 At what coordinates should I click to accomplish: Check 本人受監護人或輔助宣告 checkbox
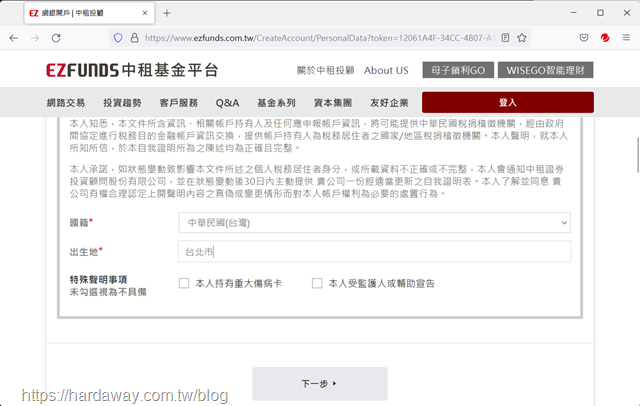coord(317,283)
